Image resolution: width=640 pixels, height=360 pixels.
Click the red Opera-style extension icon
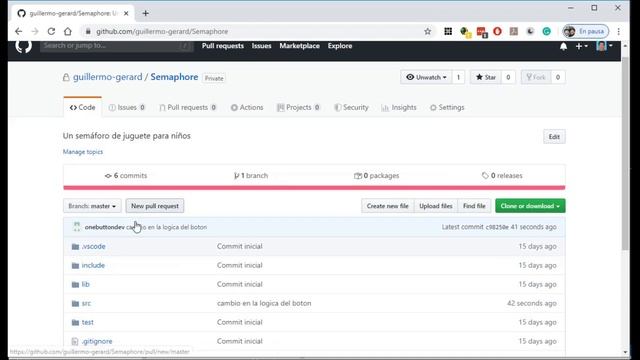click(x=497, y=31)
